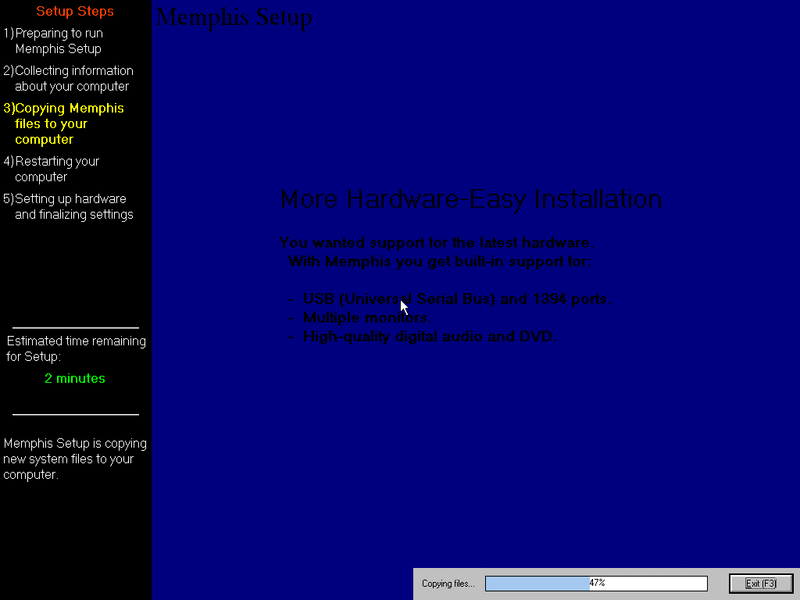Click 'With Memphis you get built-in support for' line

point(440,261)
